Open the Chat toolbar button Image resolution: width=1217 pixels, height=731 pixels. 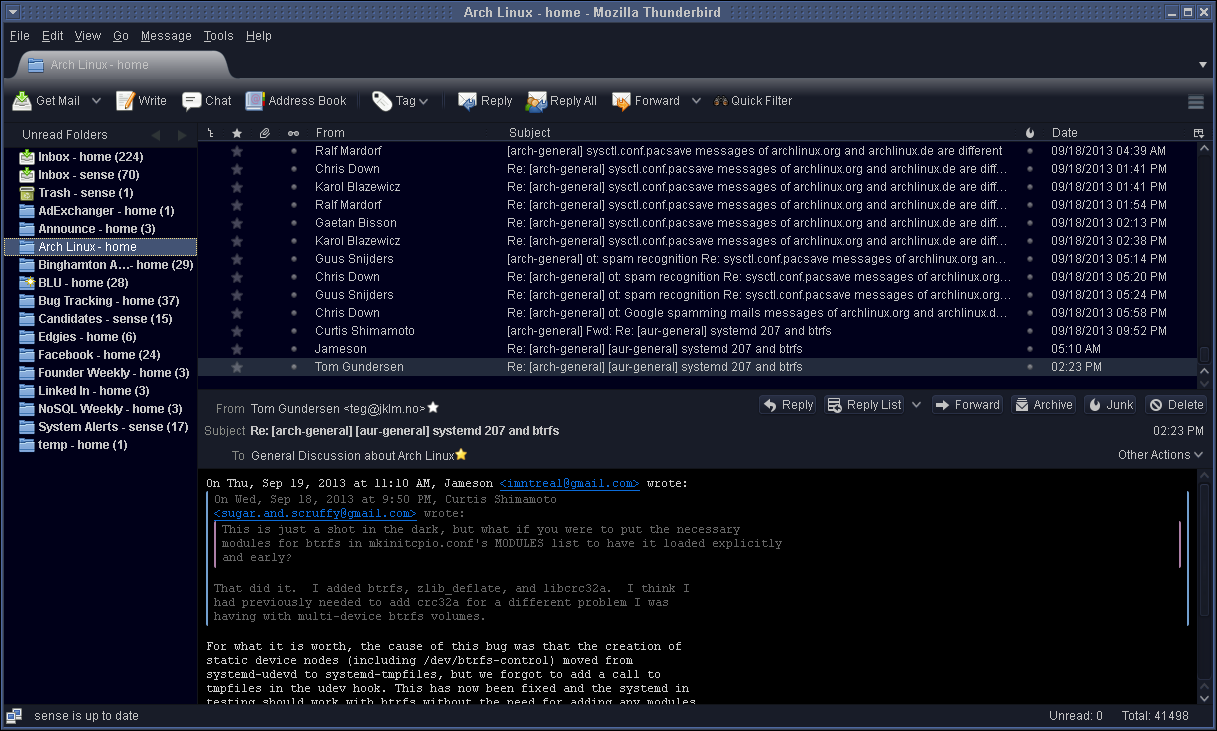click(207, 101)
